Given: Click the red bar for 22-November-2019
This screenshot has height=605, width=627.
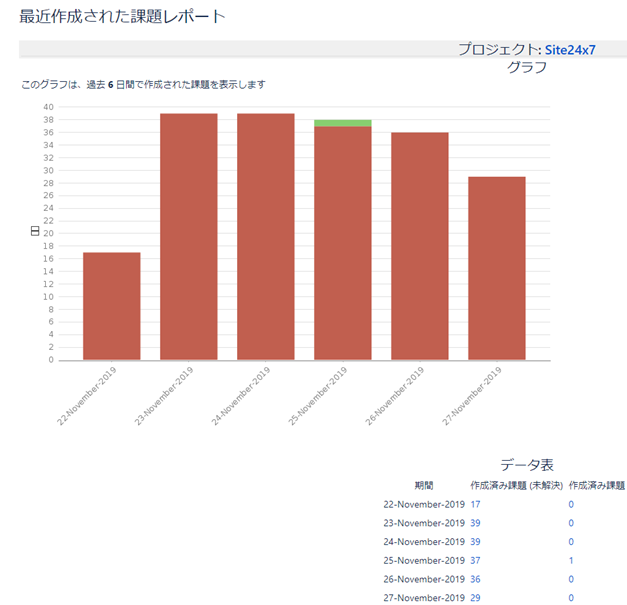Looking at the screenshot, I should (x=112, y=306).
